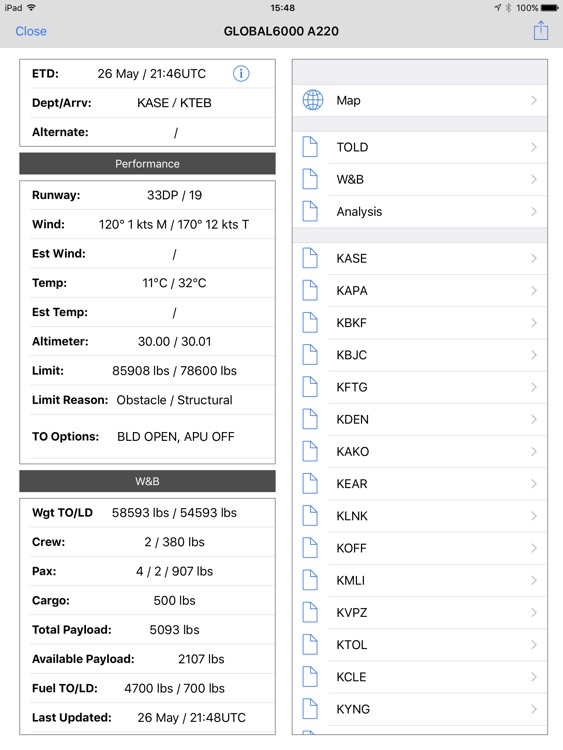Tap the Wi-Fi icon in status bar

tap(32, 8)
